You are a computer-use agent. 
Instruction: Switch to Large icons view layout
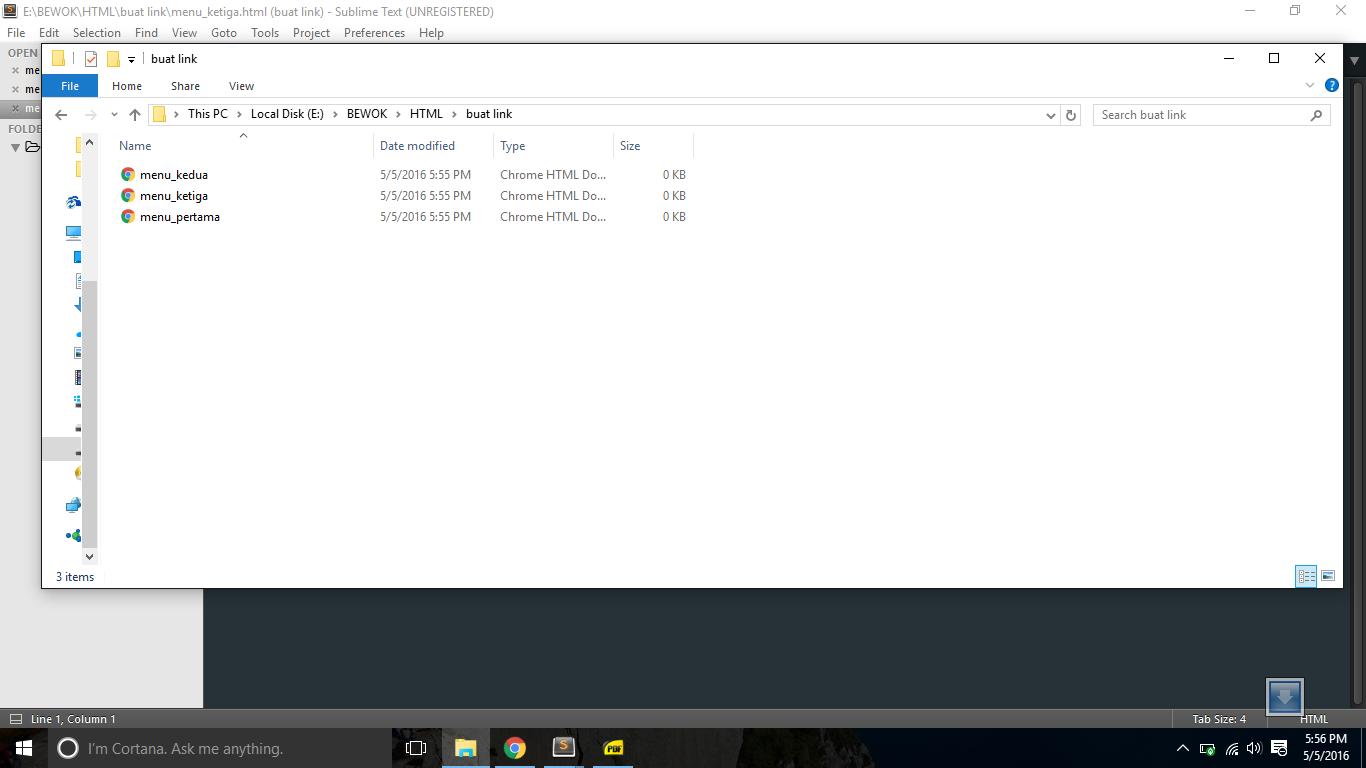1328,576
